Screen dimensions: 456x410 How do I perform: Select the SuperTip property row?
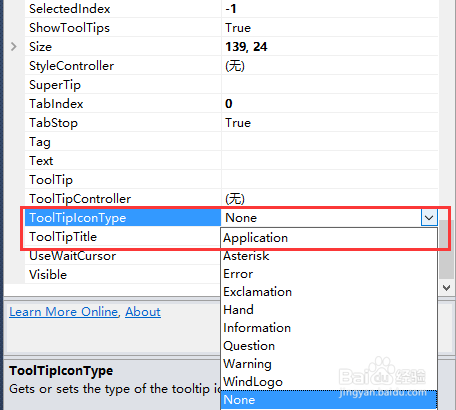coord(231,85)
